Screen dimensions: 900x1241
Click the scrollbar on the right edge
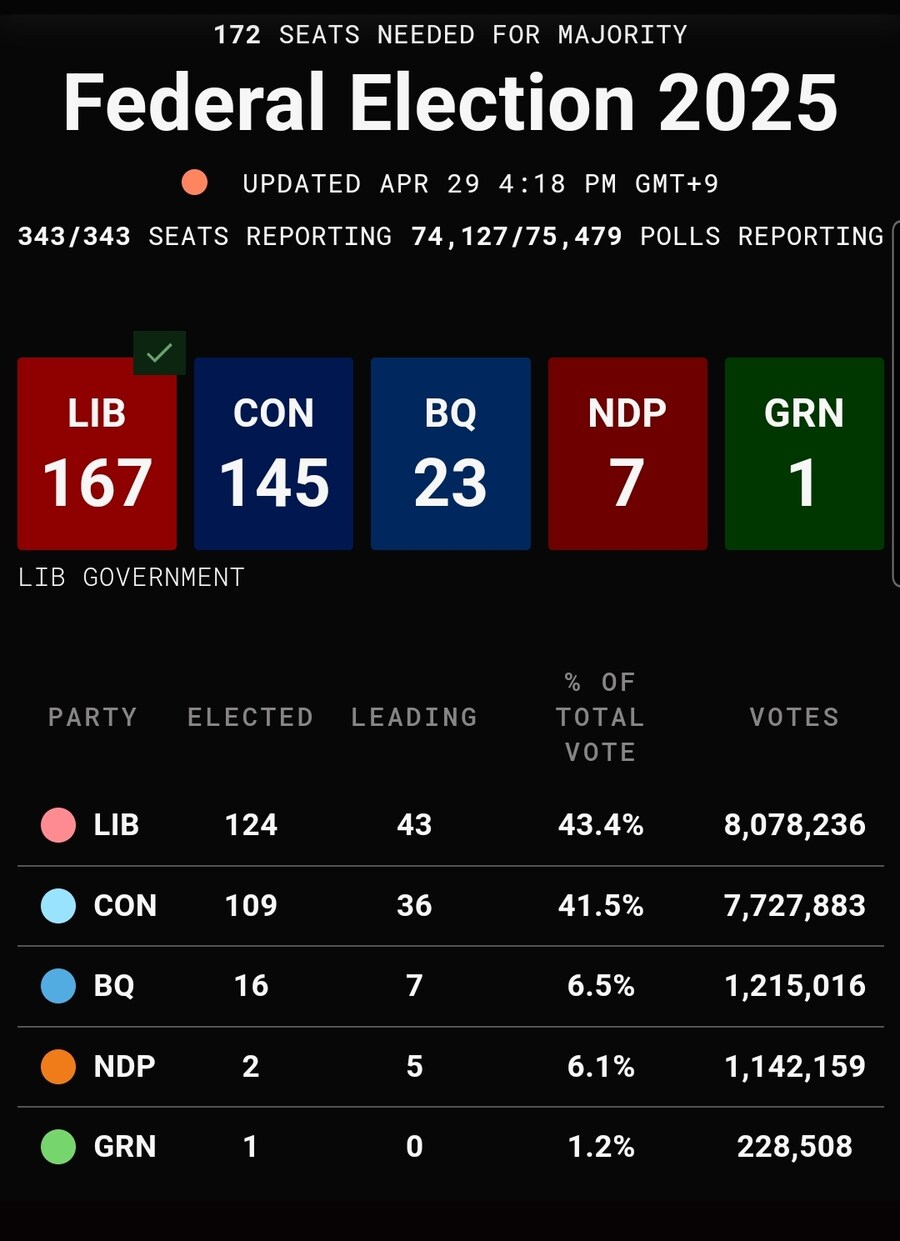(x=894, y=420)
